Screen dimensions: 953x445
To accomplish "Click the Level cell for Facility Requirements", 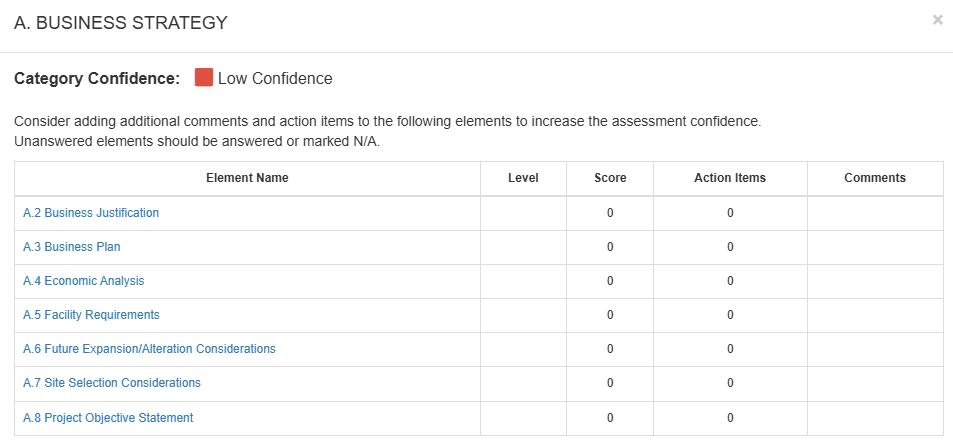I will pyautogui.click(x=523, y=315).
